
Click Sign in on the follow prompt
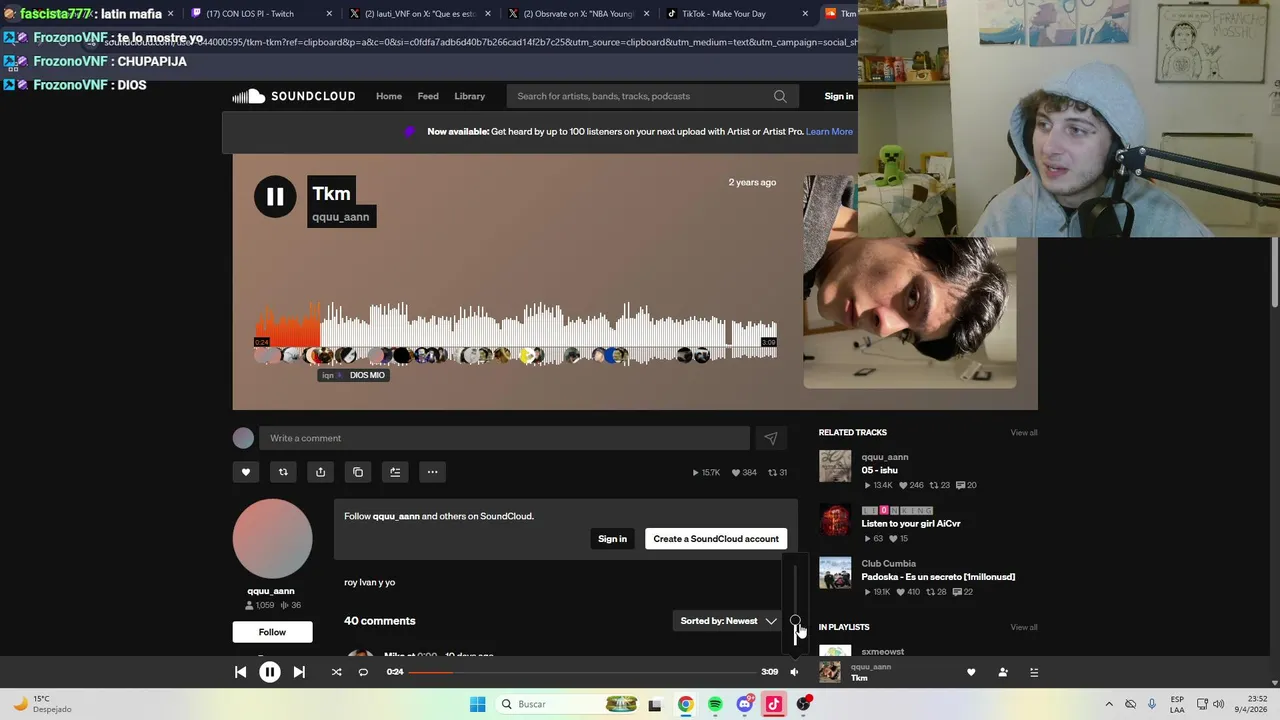click(612, 539)
